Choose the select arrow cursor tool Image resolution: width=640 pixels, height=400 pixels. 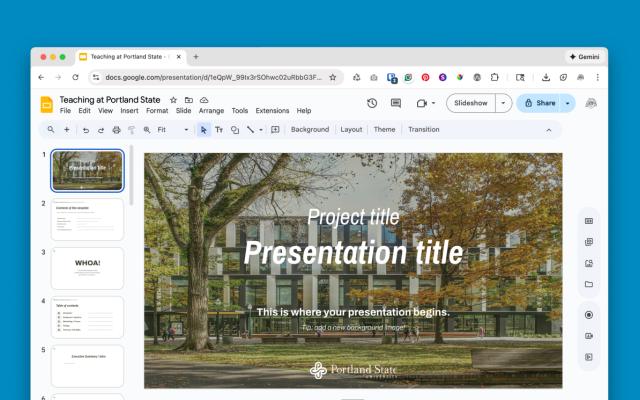point(204,130)
